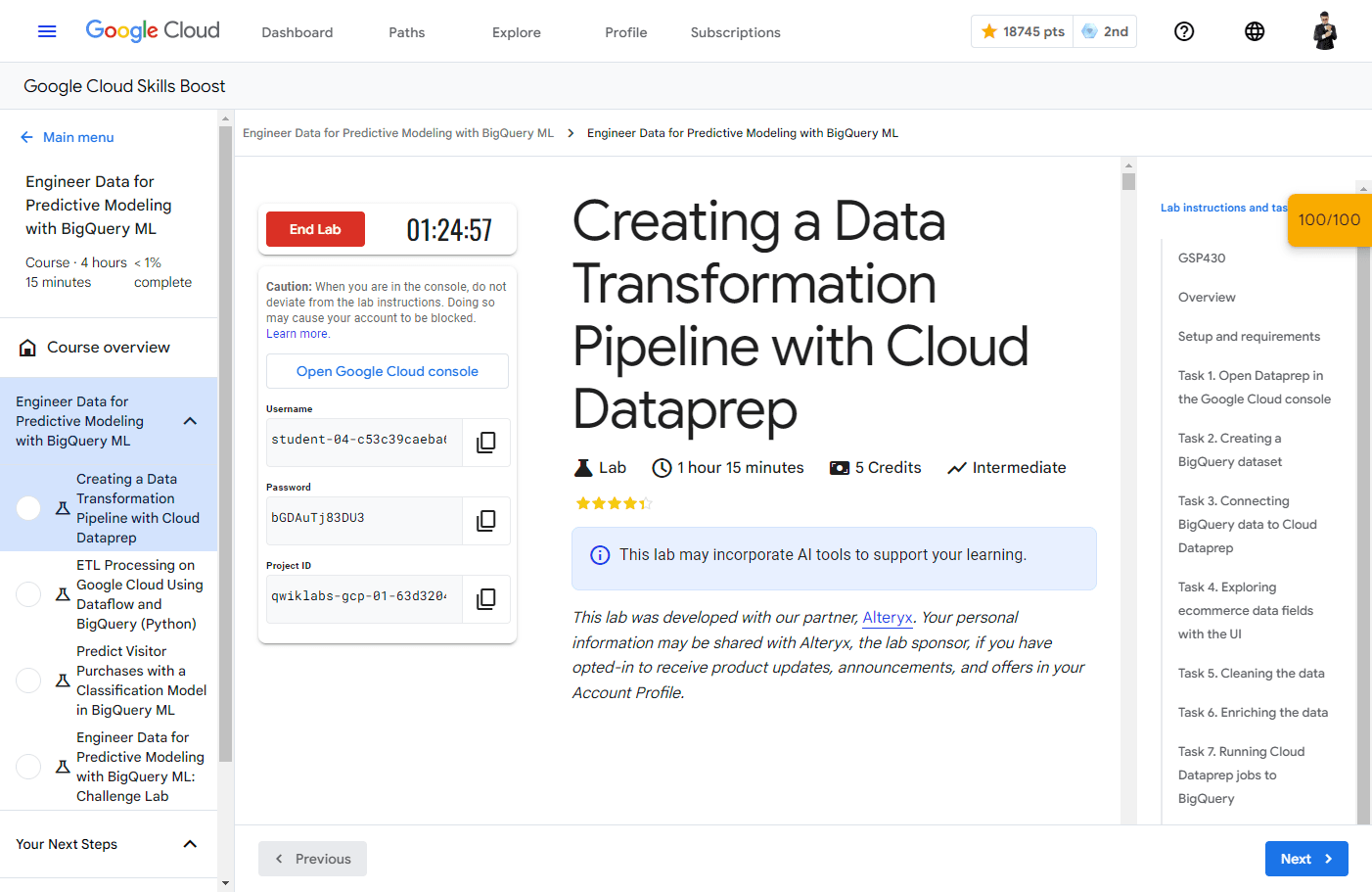Image resolution: width=1372 pixels, height=892 pixels.
Task: Click the Intermediate level trend icon
Action: click(957, 468)
